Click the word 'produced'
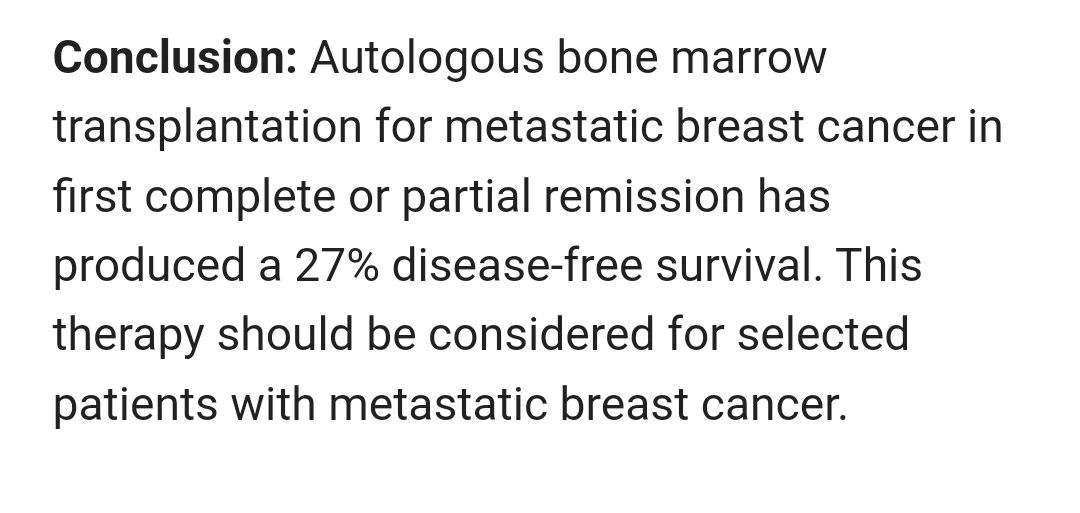This screenshot has width=1080, height=513. pyautogui.click(x=149, y=267)
